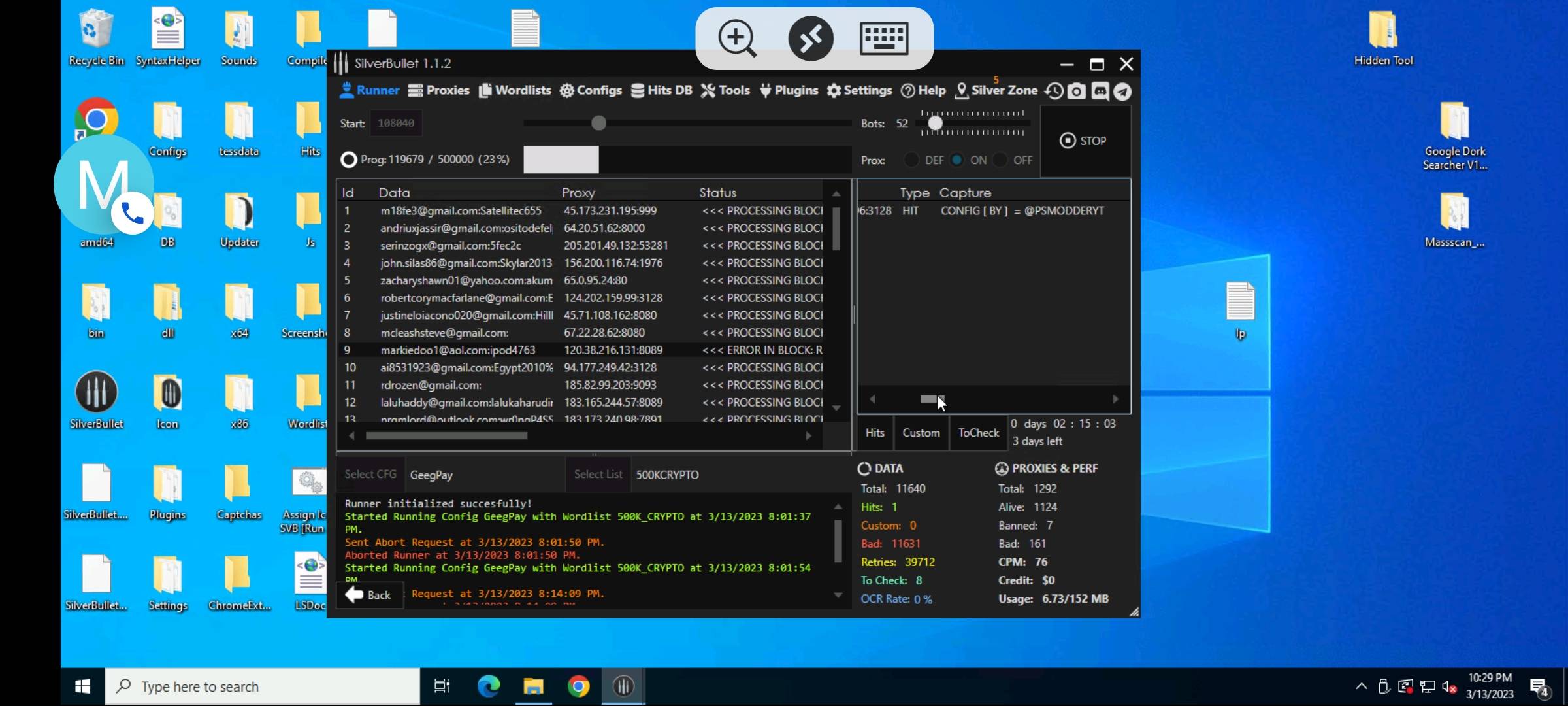Select the DEF proxy radio option
This screenshot has height=706, width=1568.
pyautogui.click(x=911, y=160)
